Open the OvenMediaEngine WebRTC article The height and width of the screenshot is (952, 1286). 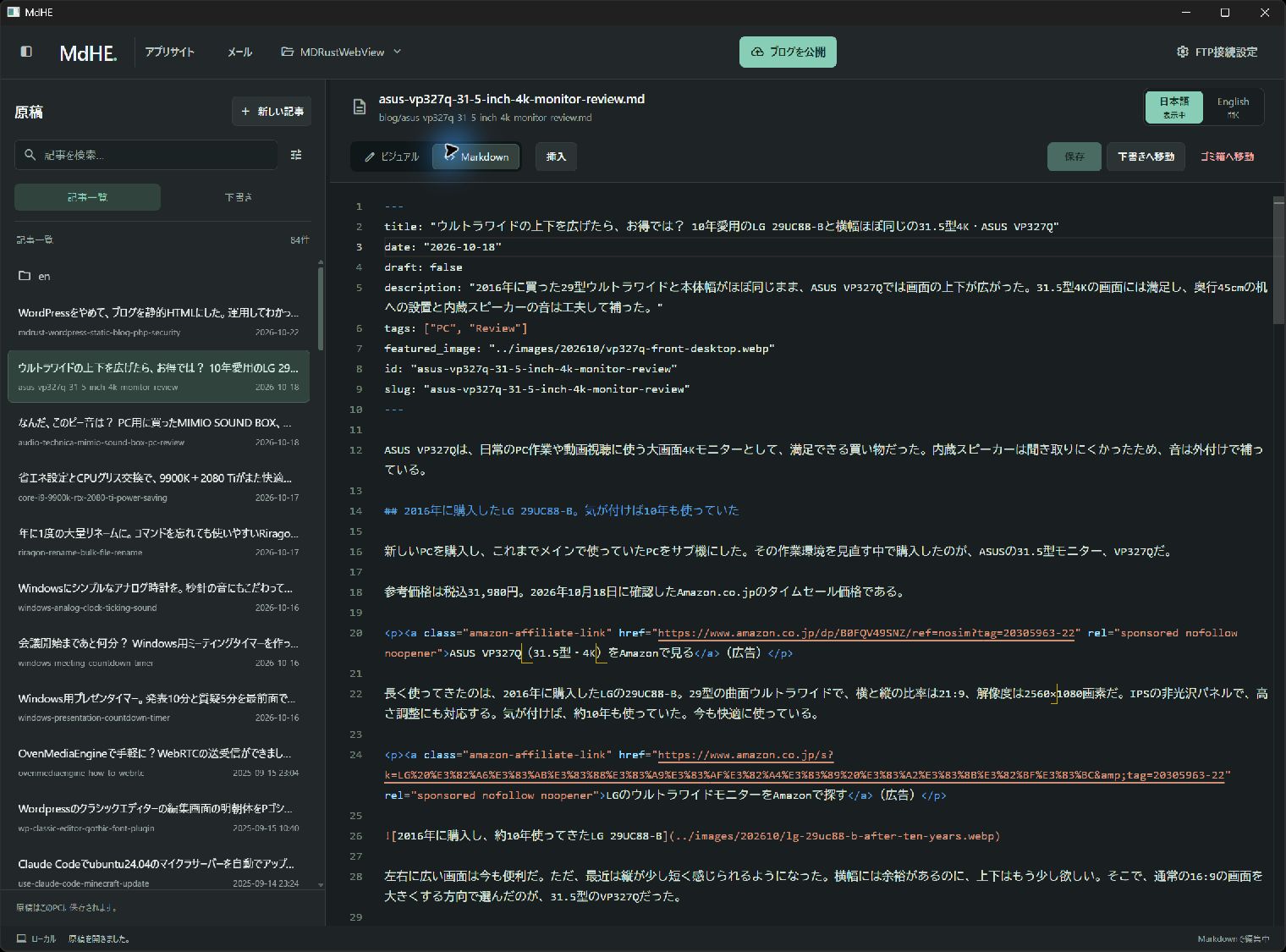[x=158, y=762]
